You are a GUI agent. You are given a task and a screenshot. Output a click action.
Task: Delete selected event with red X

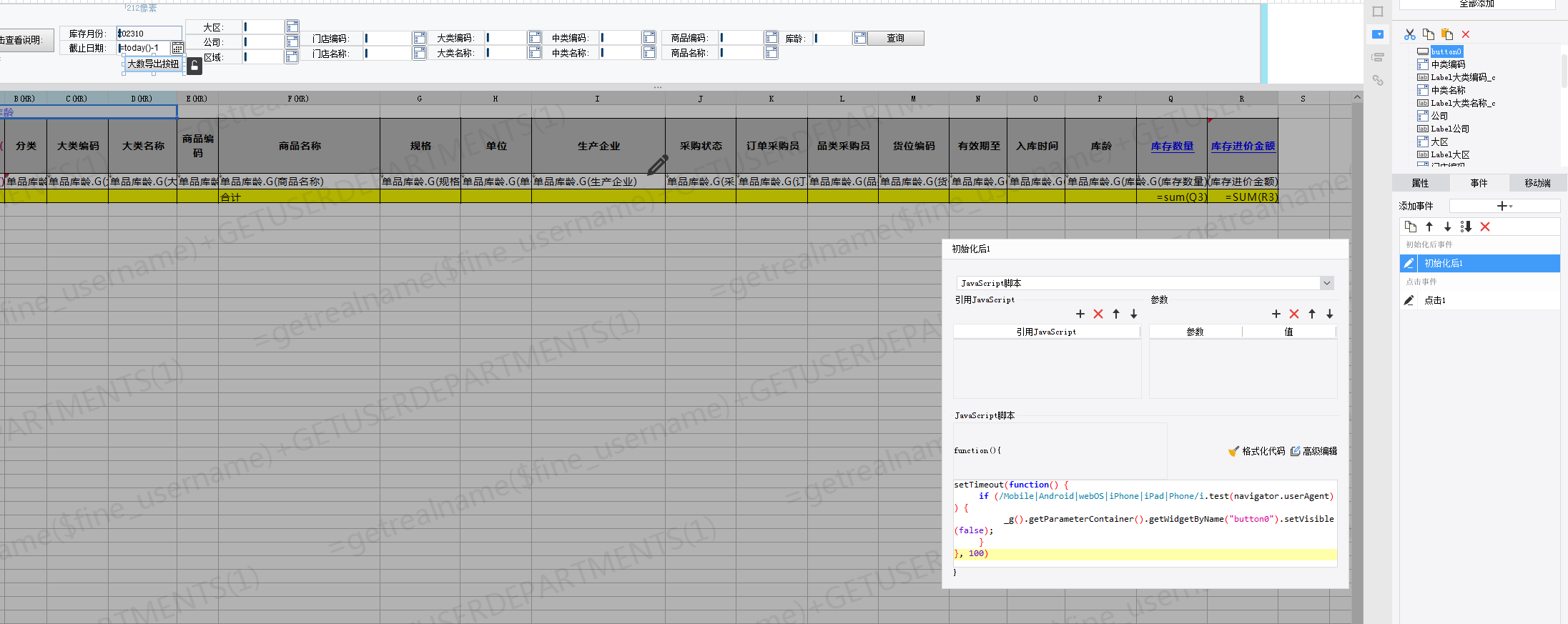click(x=1485, y=227)
